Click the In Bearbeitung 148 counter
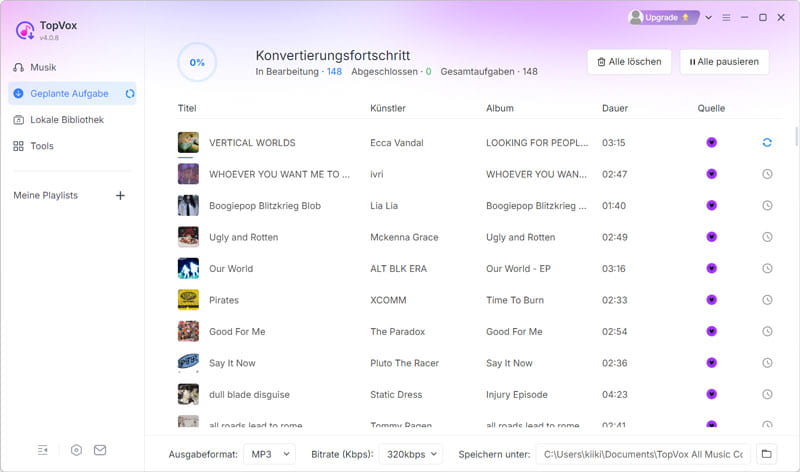This screenshot has height=472, width=800. coord(298,71)
